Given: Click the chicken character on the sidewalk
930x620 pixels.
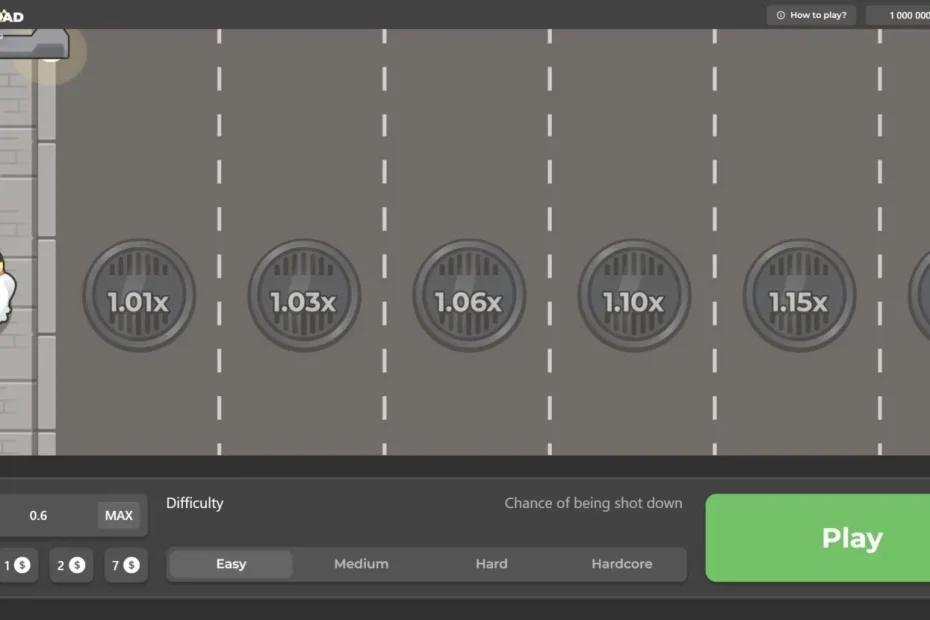Looking at the screenshot, I should click(x=6, y=290).
